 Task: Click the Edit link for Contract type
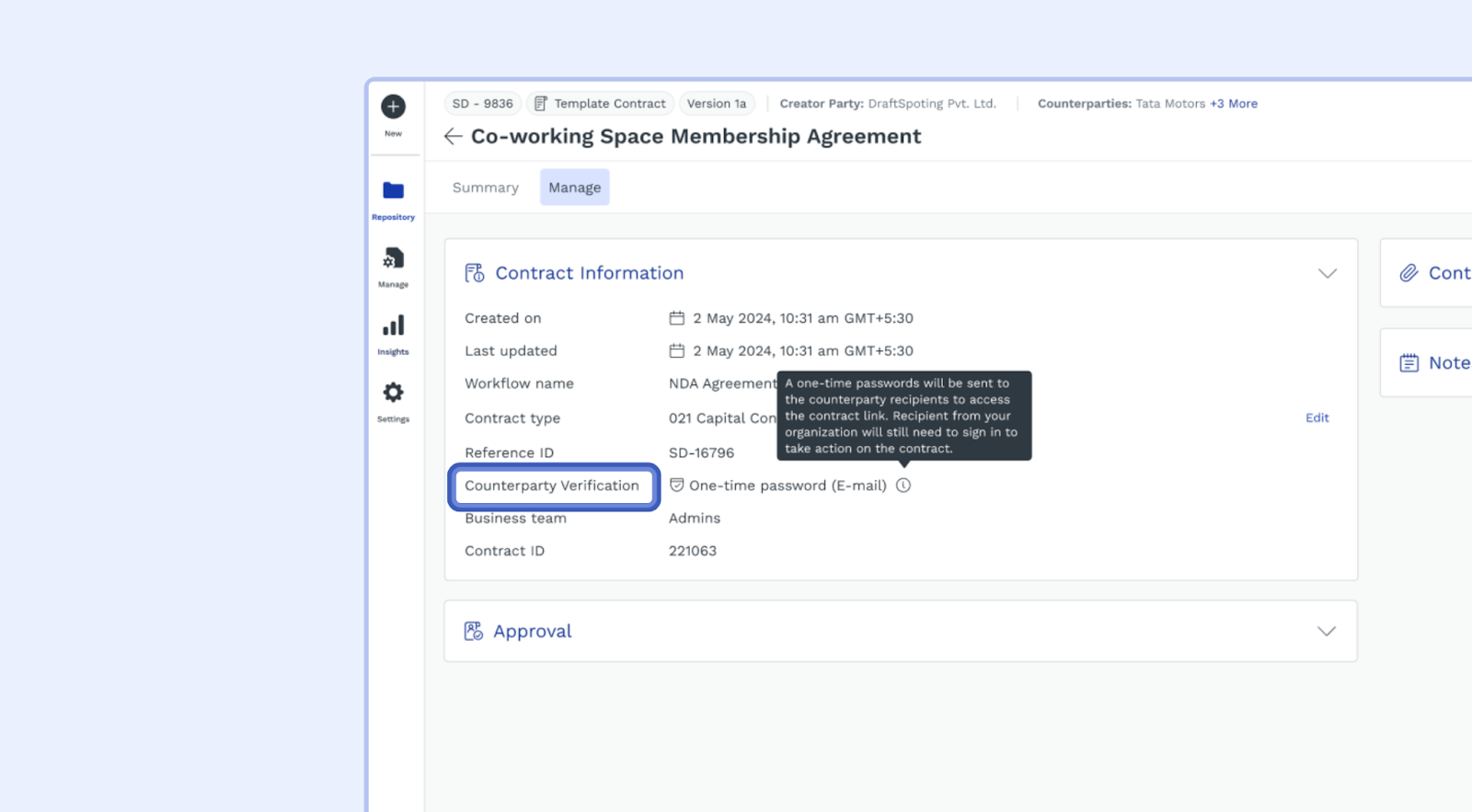point(1317,417)
